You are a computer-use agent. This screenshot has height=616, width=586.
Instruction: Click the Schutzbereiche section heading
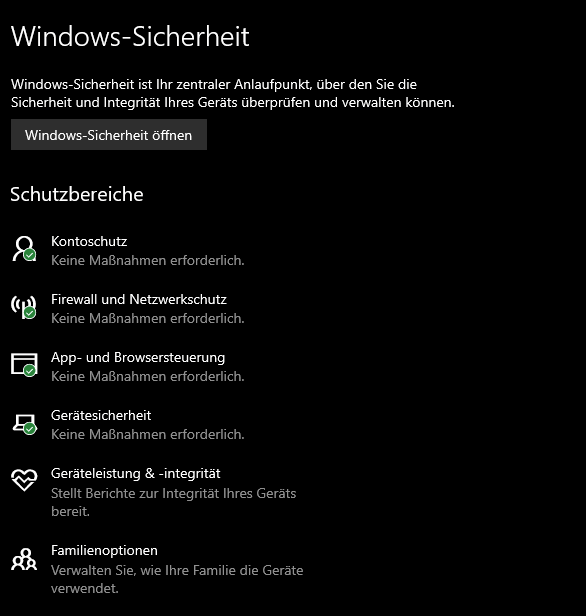click(x=77, y=194)
